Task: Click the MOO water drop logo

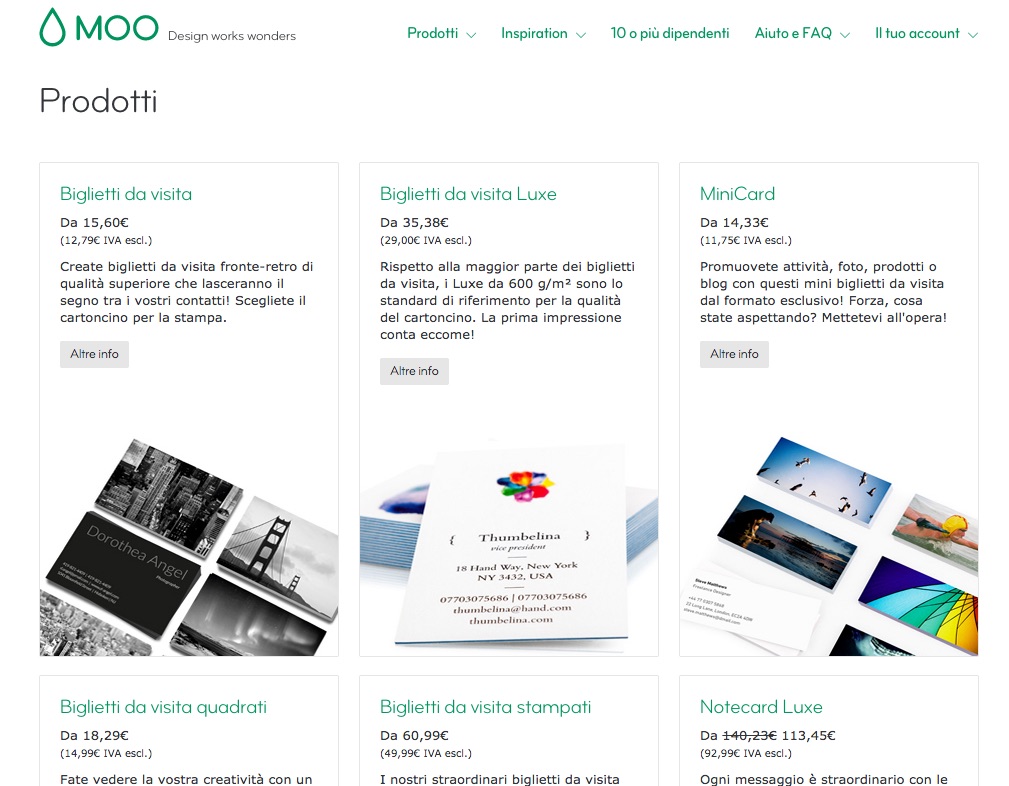Action: point(52,28)
